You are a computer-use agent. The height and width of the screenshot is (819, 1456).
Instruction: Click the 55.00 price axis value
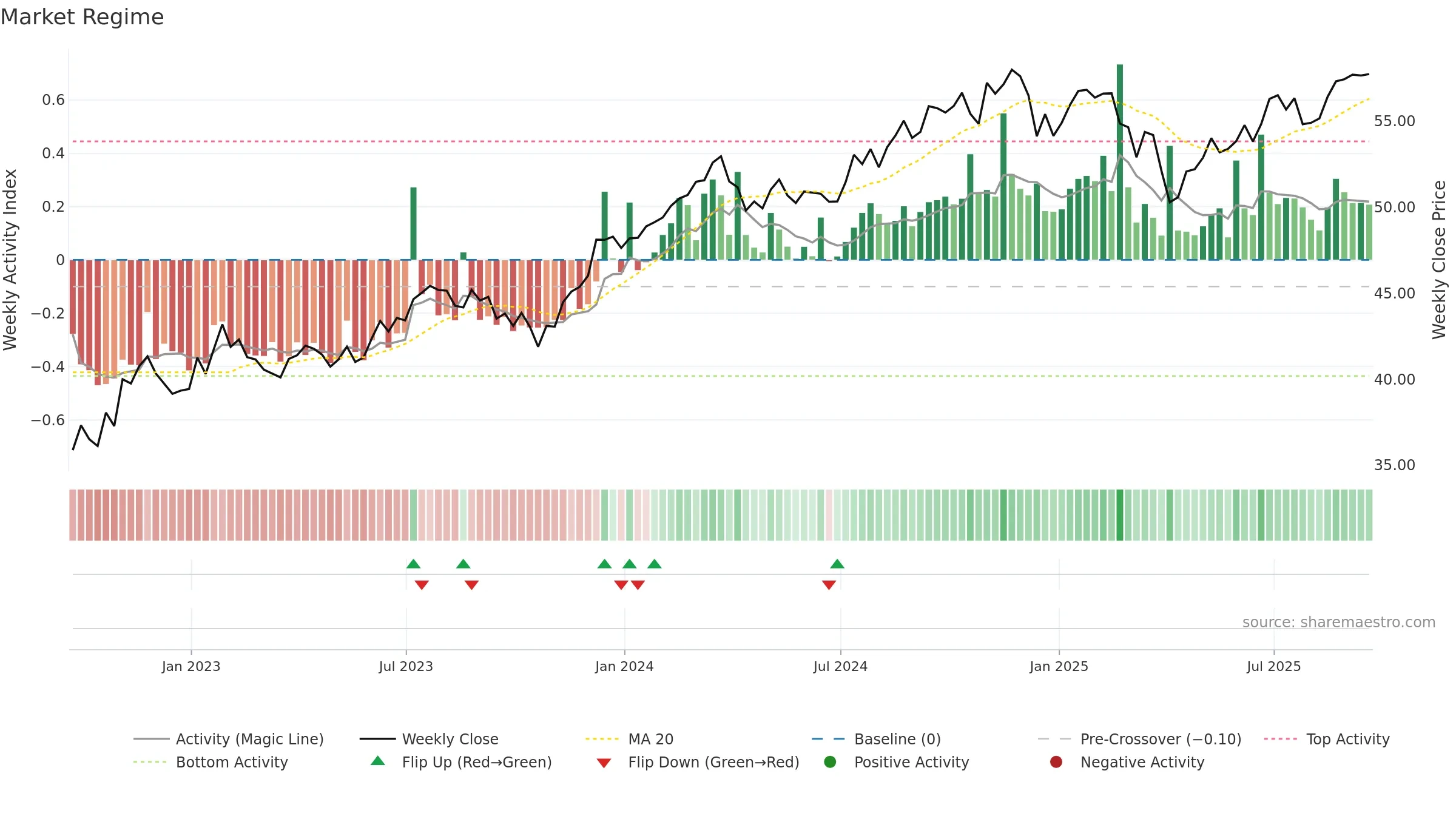point(1394,121)
